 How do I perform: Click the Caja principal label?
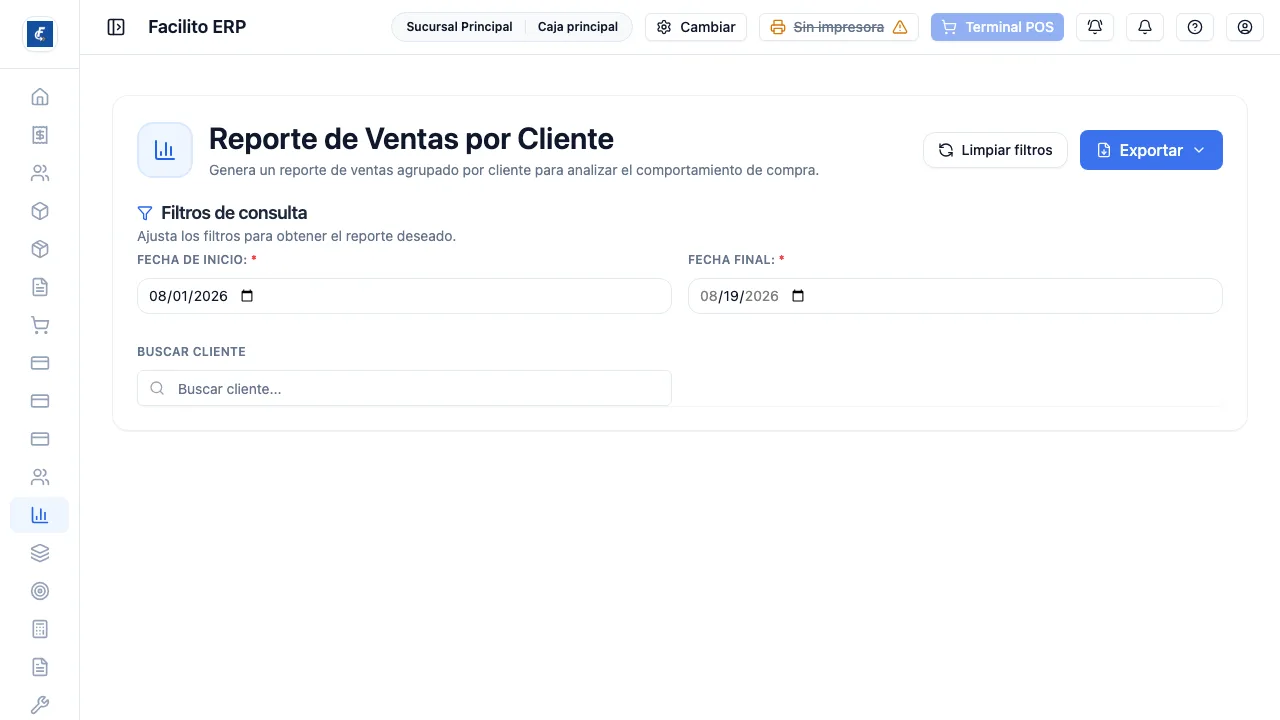point(578,27)
